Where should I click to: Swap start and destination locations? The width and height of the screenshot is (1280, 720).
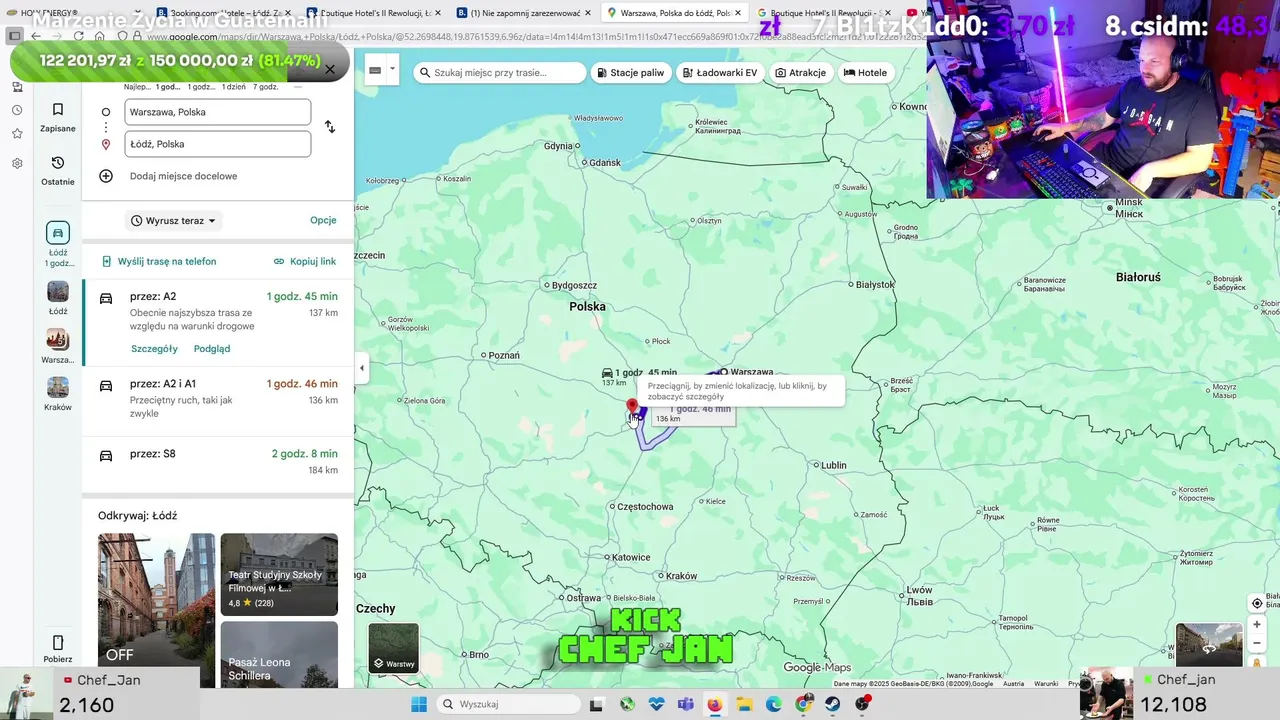330,127
